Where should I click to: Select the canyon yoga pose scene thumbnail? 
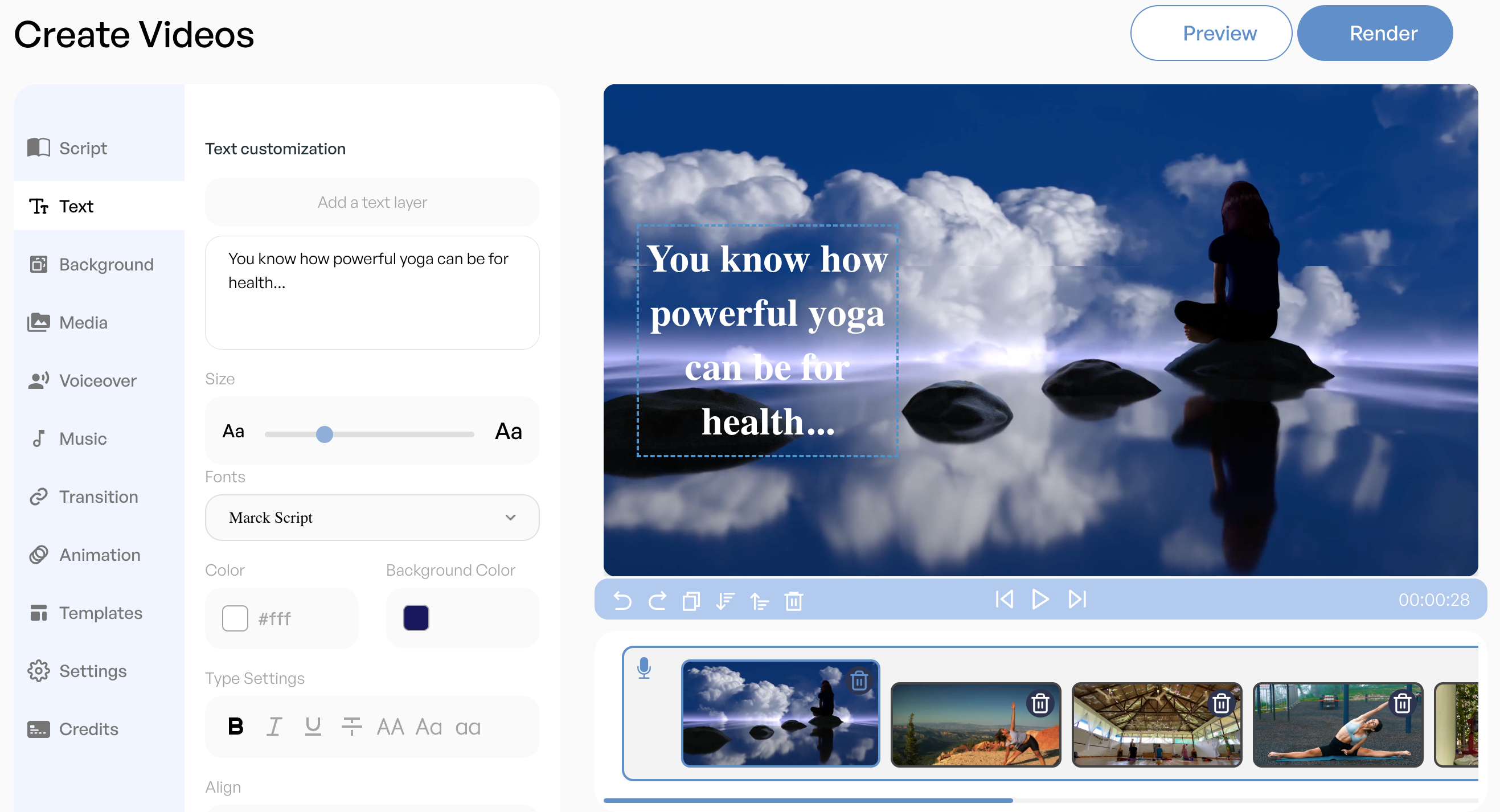tap(976, 725)
